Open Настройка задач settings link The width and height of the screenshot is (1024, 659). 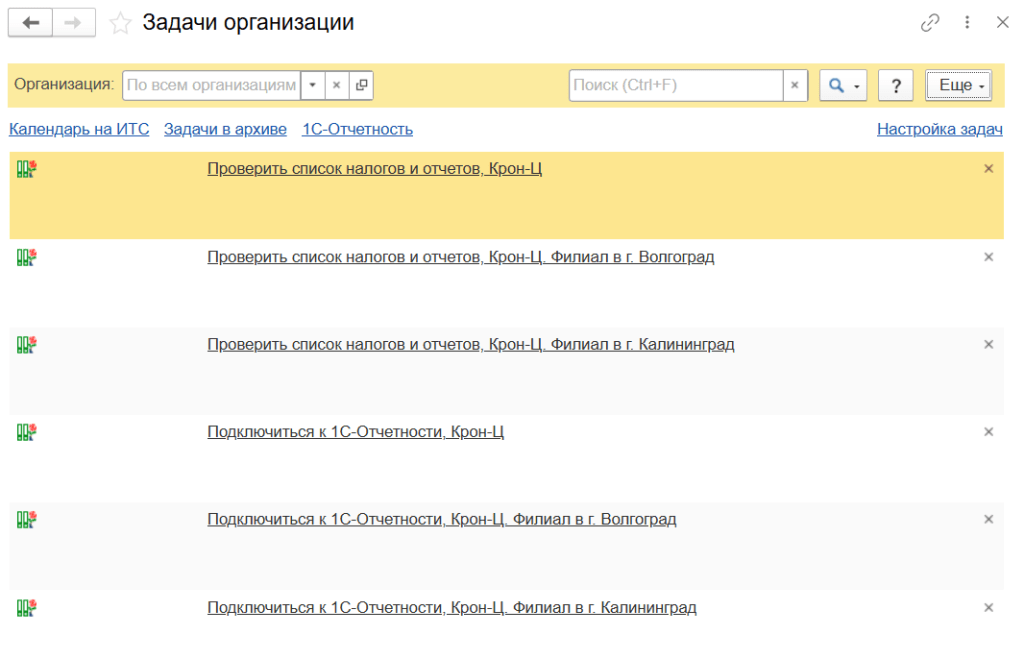click(939, 129)
